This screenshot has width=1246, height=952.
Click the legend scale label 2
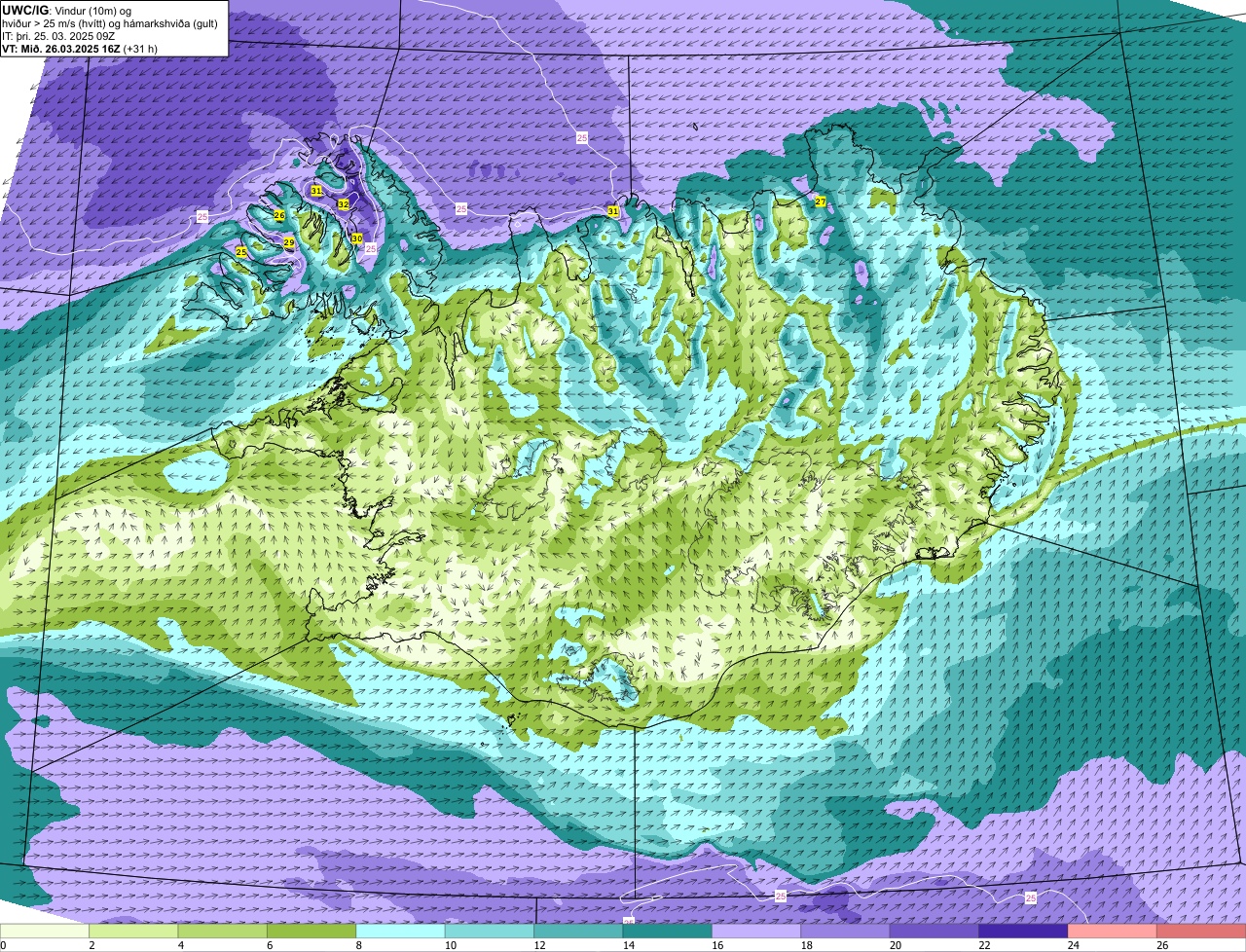coord(92,944)
